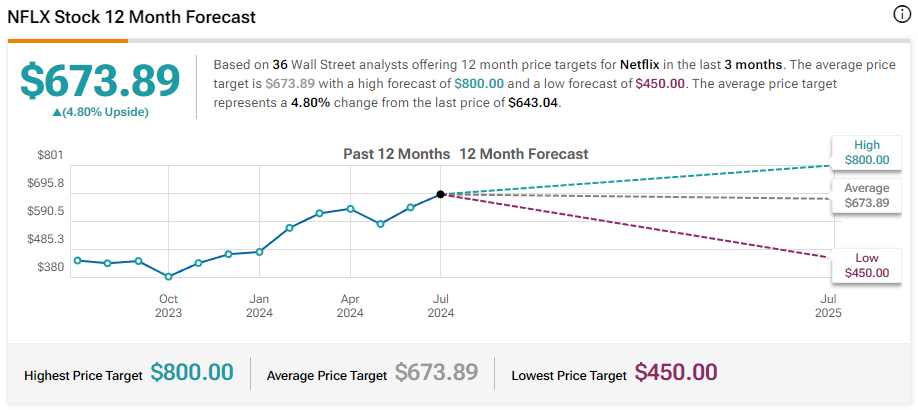The height and width of the screenshot is (410, 918).
Task: Select the lowest data point above Oct 2023
Action: tap(168, 276)
